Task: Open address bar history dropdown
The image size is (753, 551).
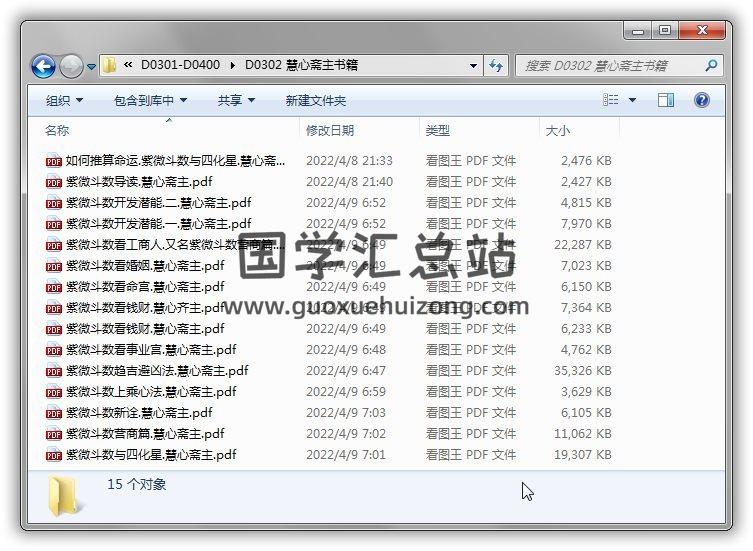Action: click(x=473, y=65)
